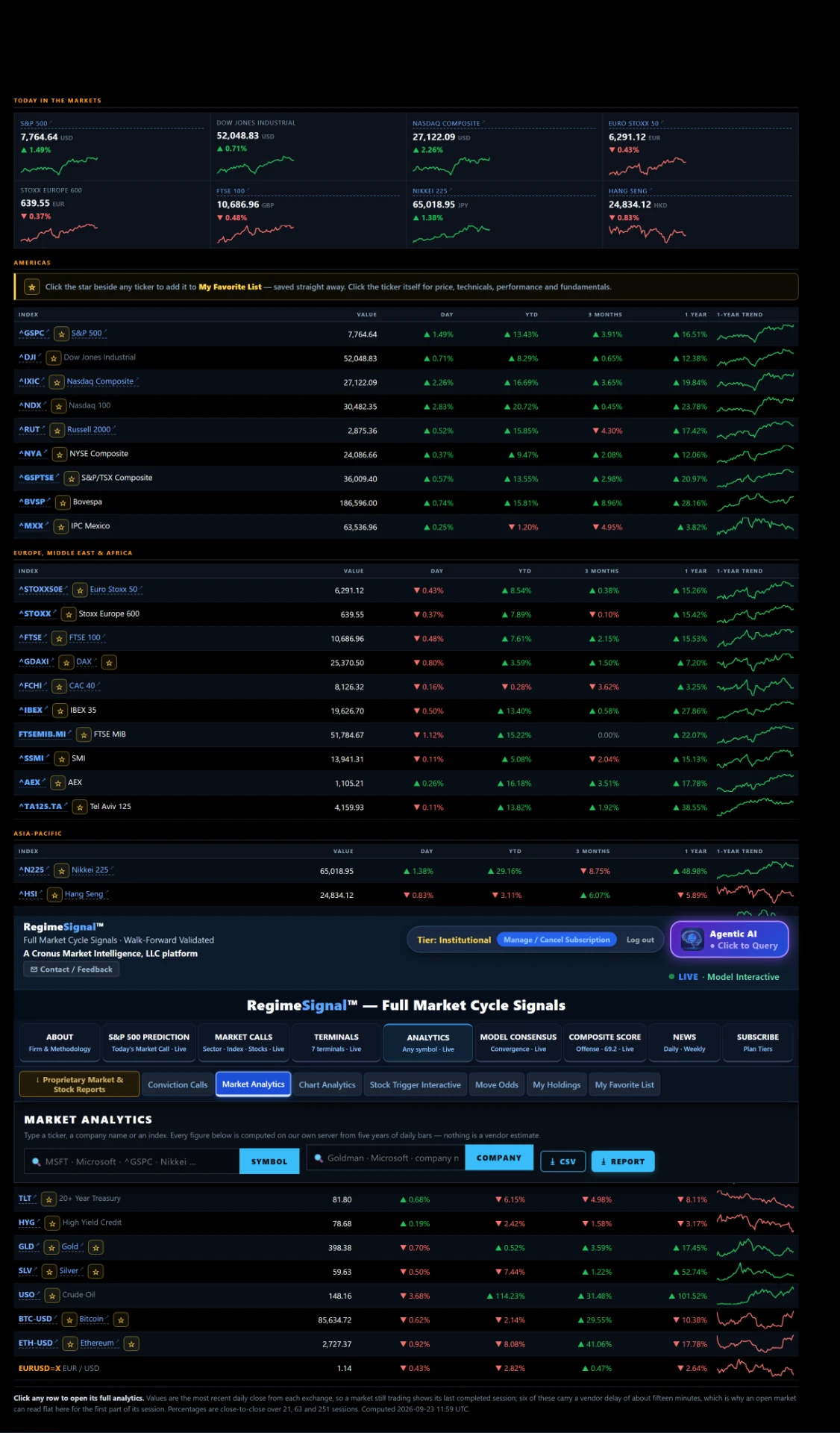Favorite FTSE MIB with its star
840x1433 pixels.
[x=84, y=735]
